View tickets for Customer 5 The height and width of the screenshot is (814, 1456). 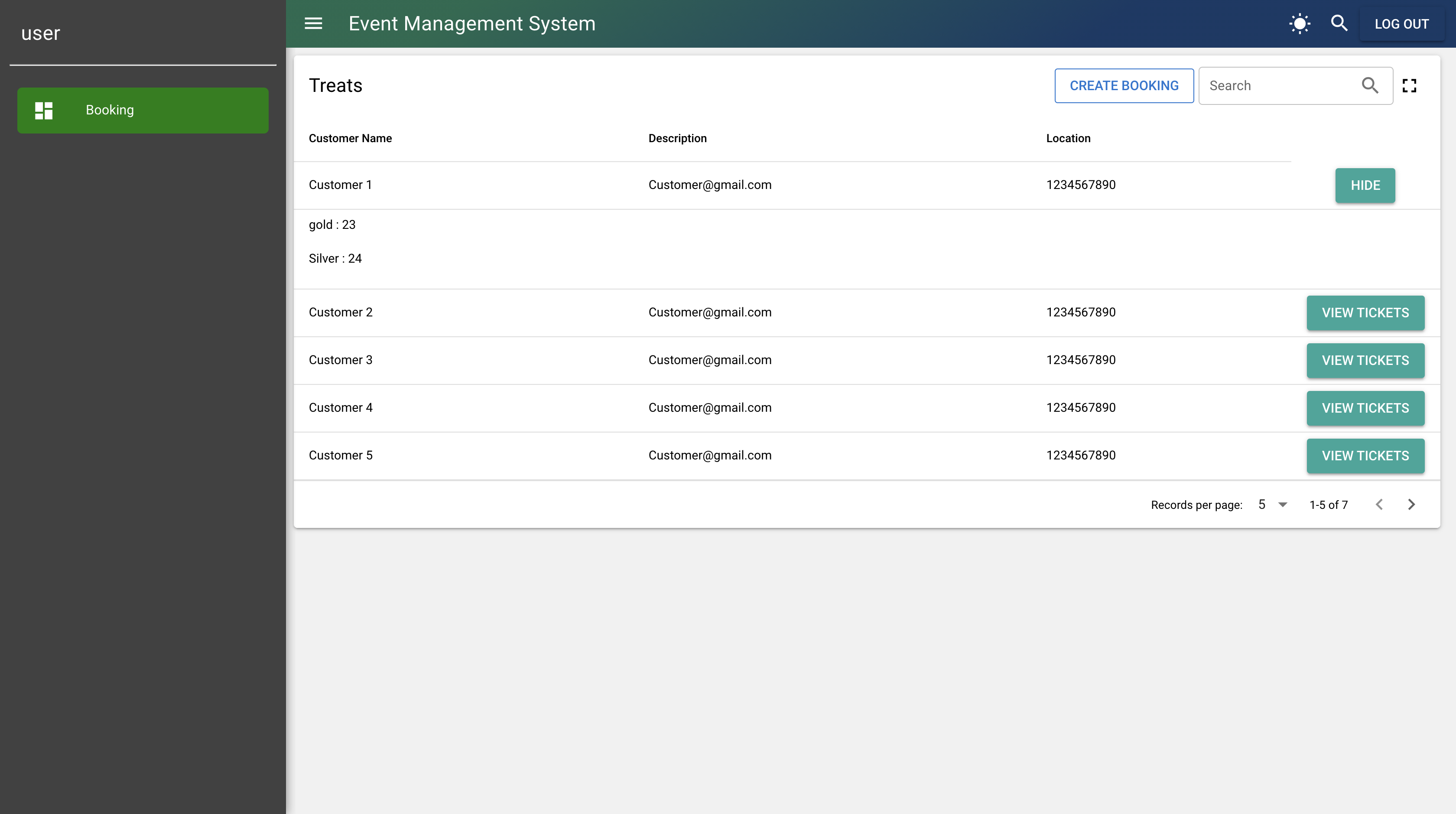pyautogui.click(x=1365, y=455)
